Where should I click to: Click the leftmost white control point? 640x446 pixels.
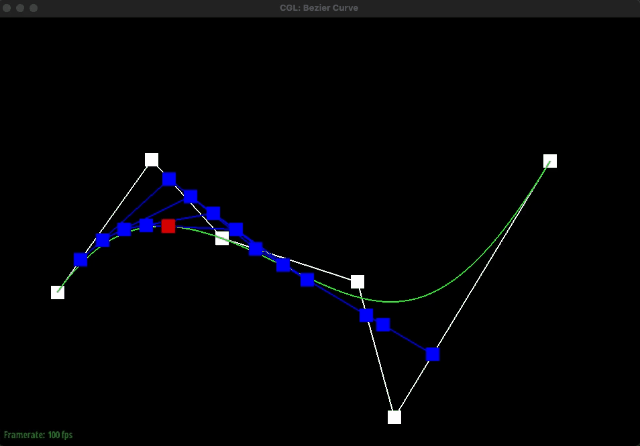point(58,292)
